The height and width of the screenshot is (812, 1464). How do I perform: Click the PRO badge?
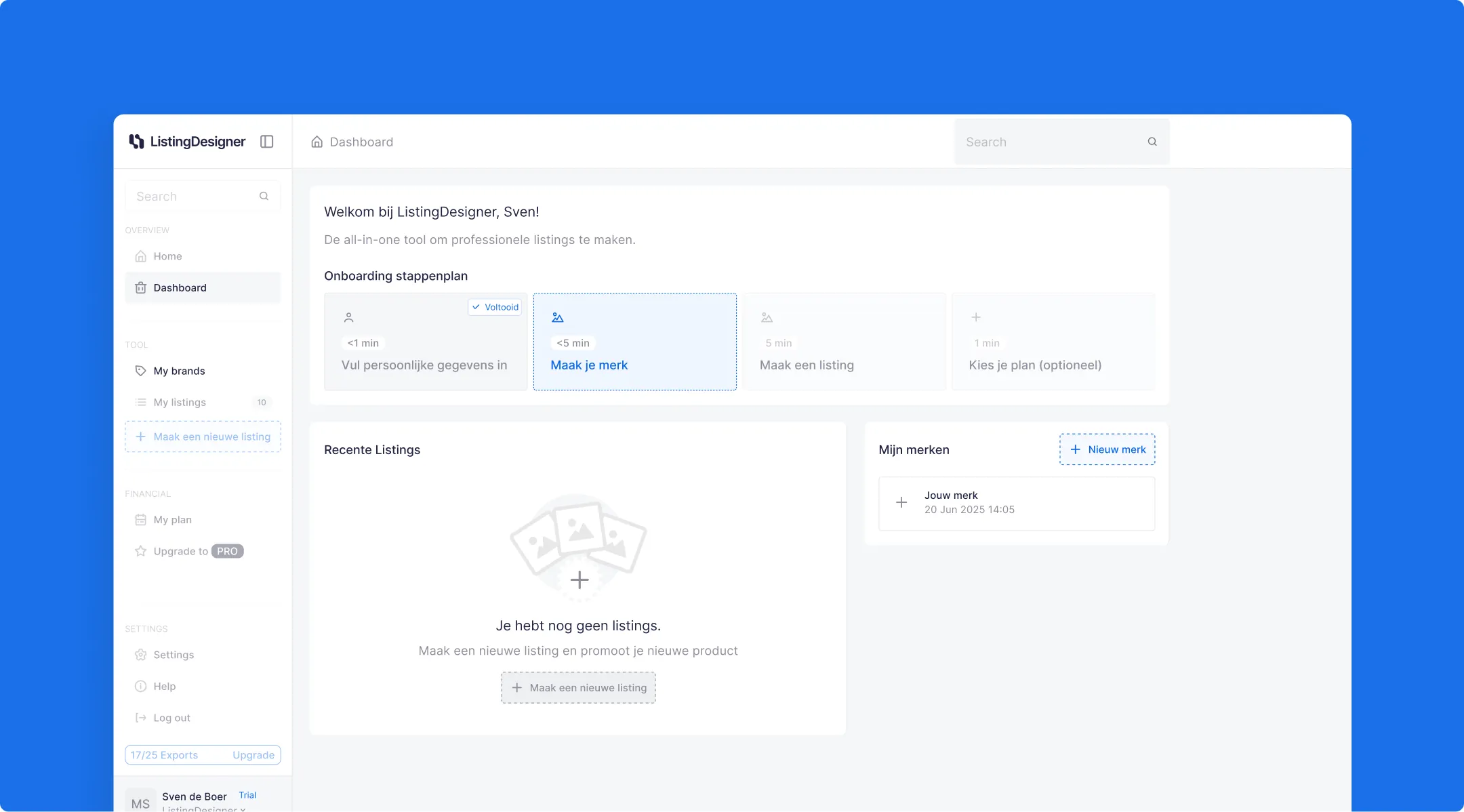pyautogui.click(x=227, y=551)
